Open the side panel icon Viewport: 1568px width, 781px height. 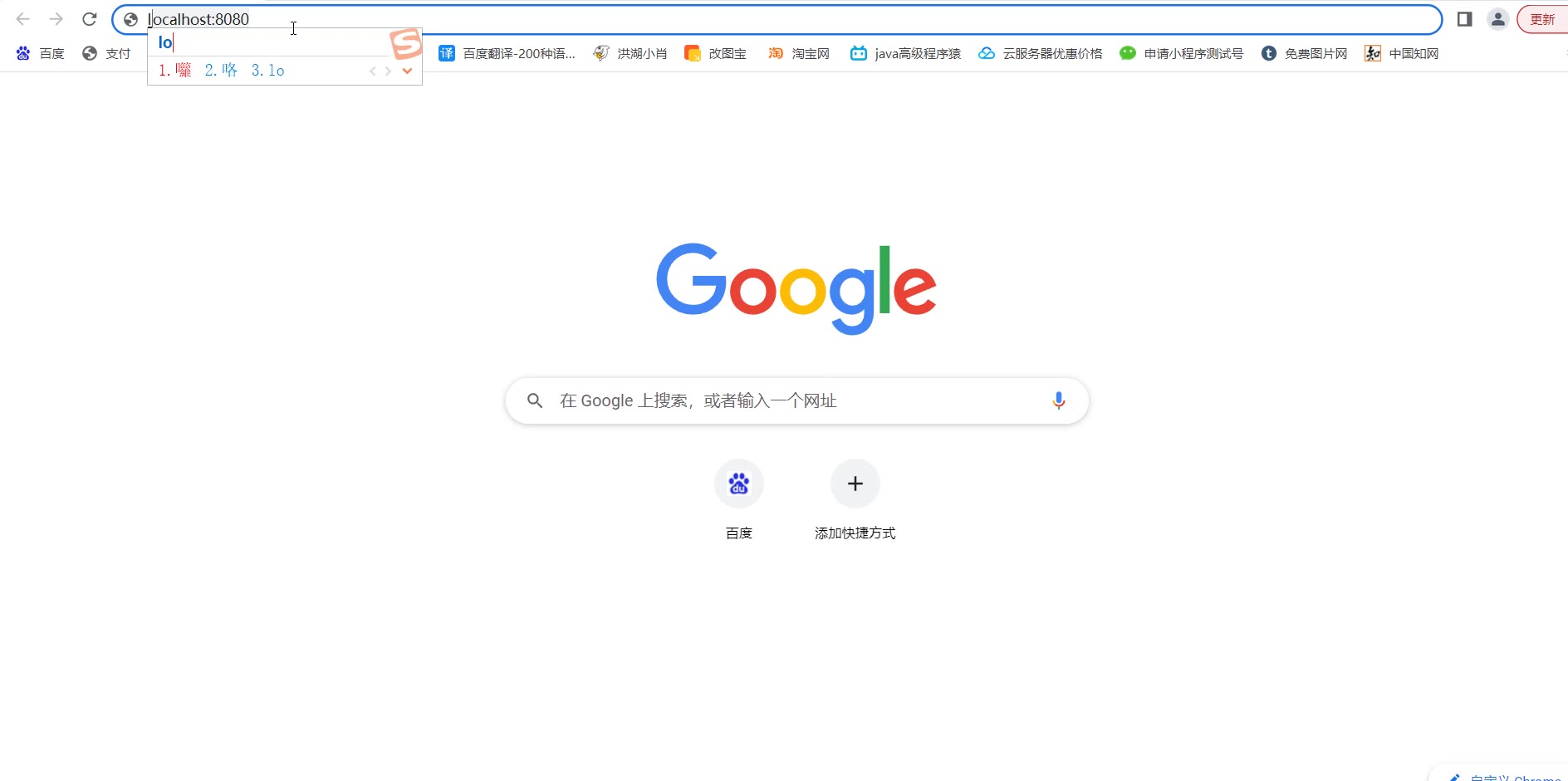tap(1464, 19)
